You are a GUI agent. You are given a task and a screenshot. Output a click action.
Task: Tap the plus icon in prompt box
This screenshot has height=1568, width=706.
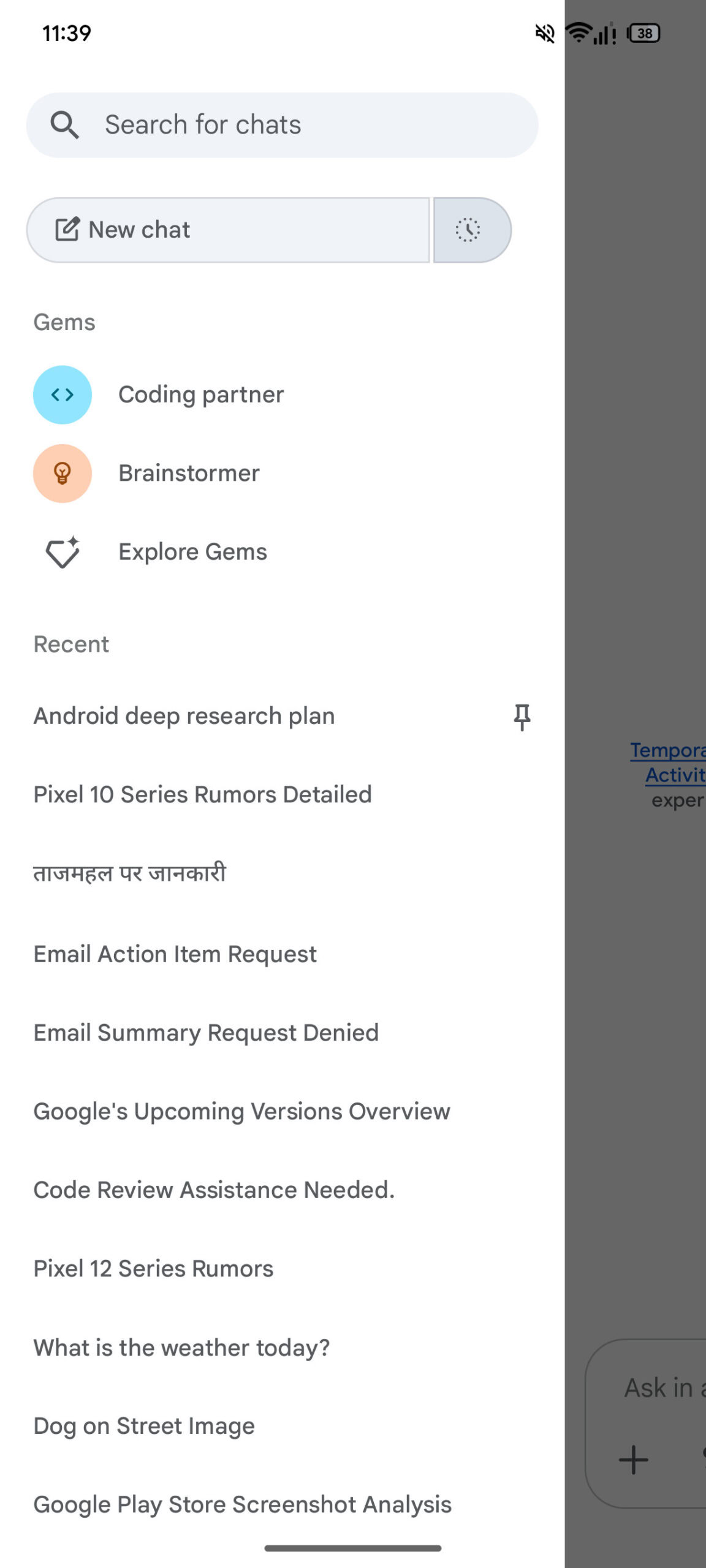click(x=633, y=1460)
